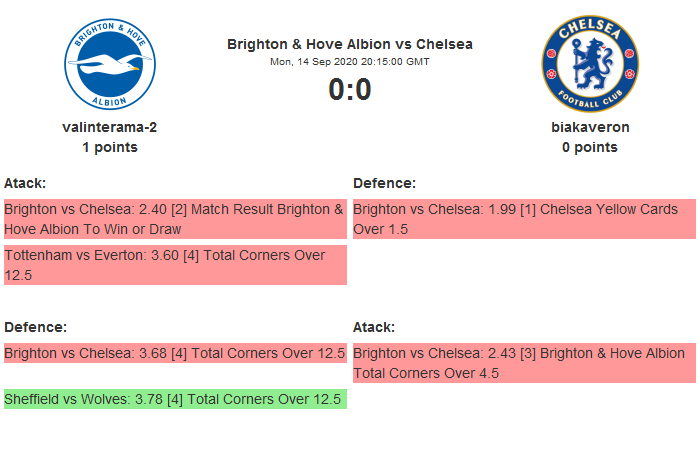Viewport: 700px width, 460px height.
Task: Click the lower-left Defence heading
Action: (35, 327)
